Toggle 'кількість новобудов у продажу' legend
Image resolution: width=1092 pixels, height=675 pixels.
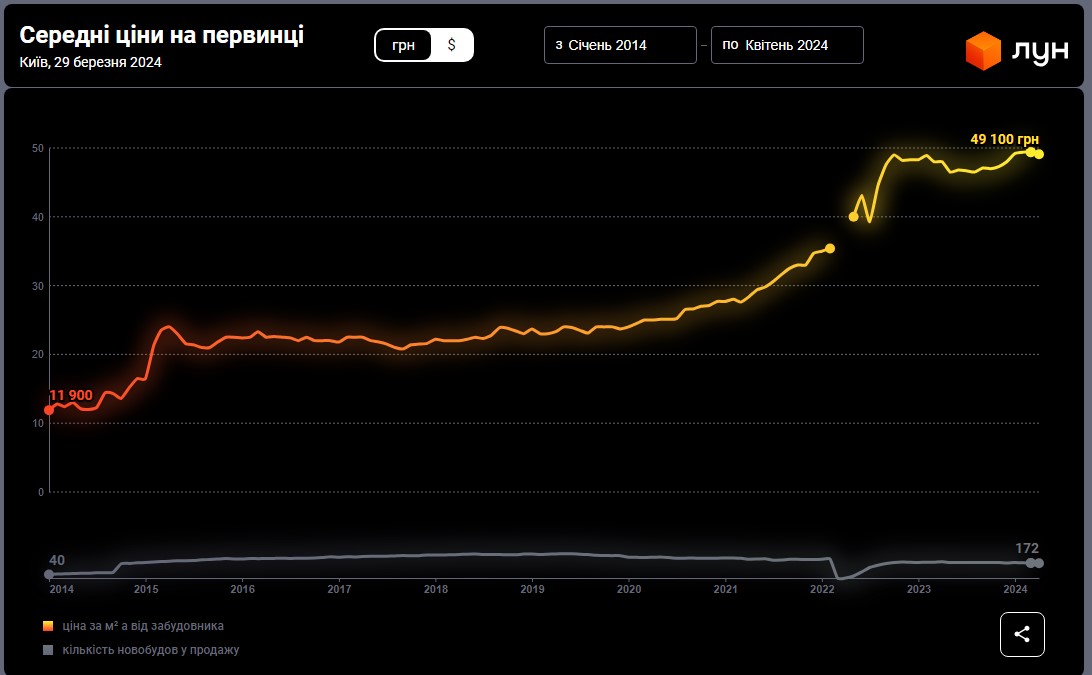coord(150,650)
